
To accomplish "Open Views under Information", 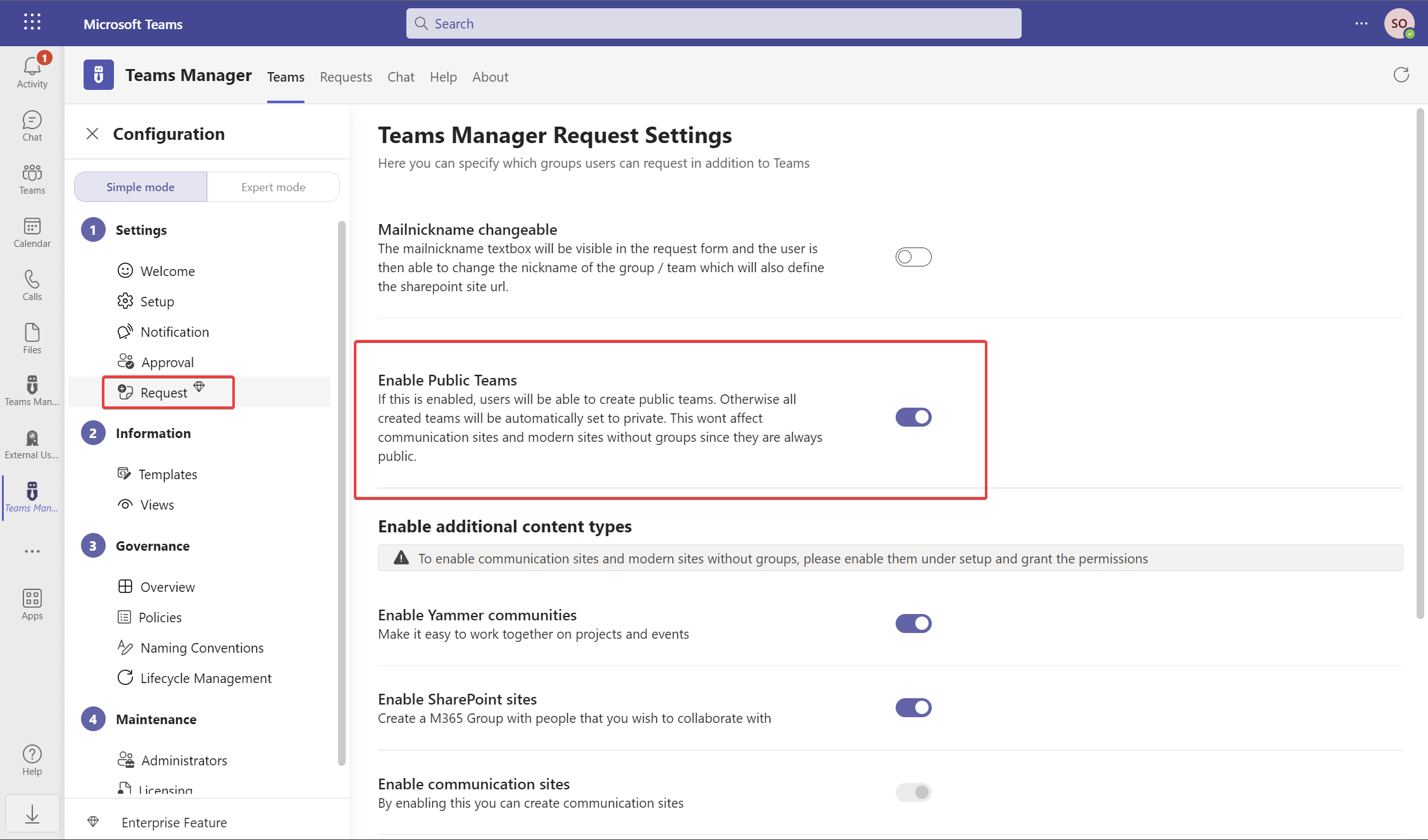I will pos(146,505).
